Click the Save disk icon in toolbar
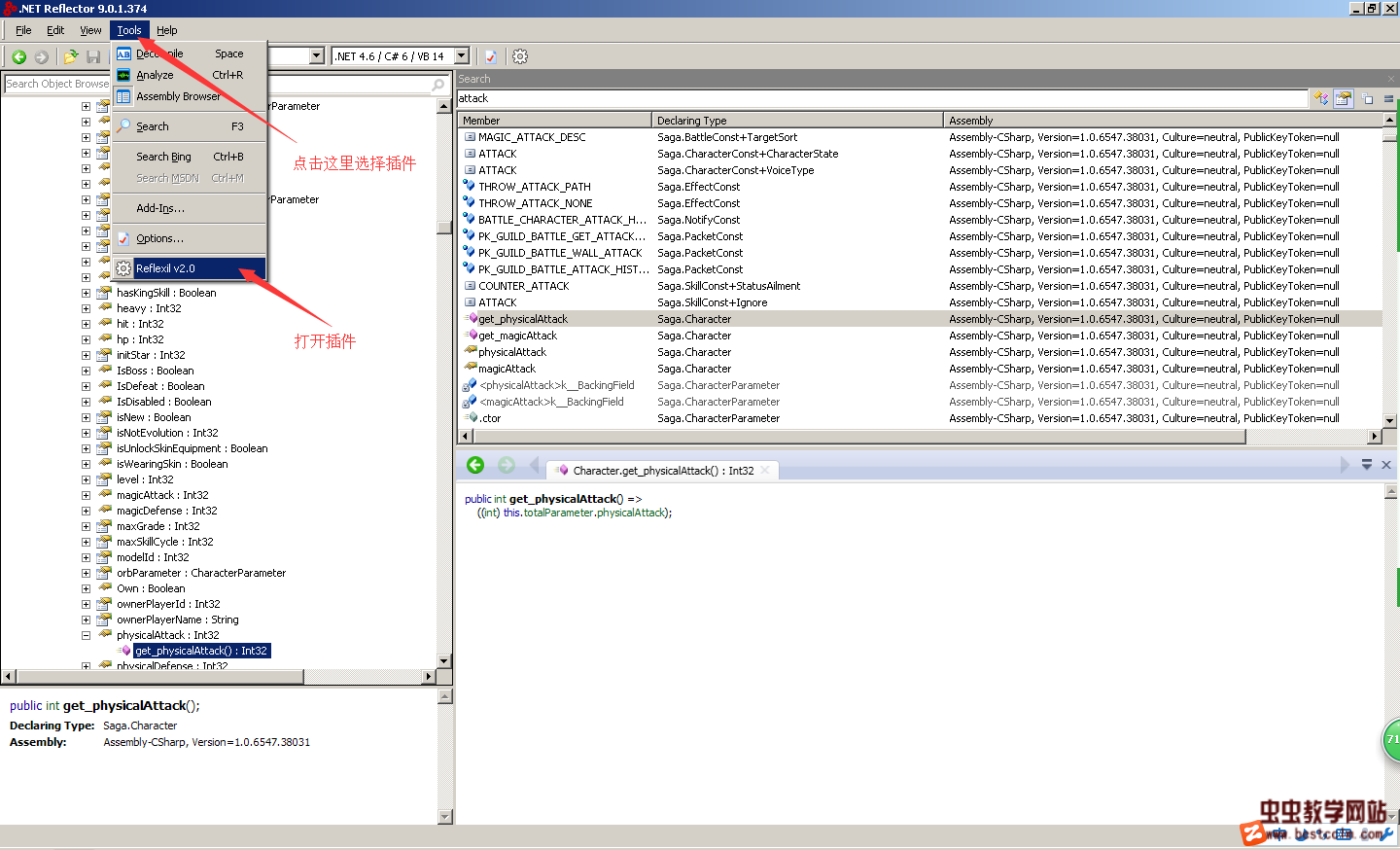Viewport: 1400px width, 850px height. 93,57
